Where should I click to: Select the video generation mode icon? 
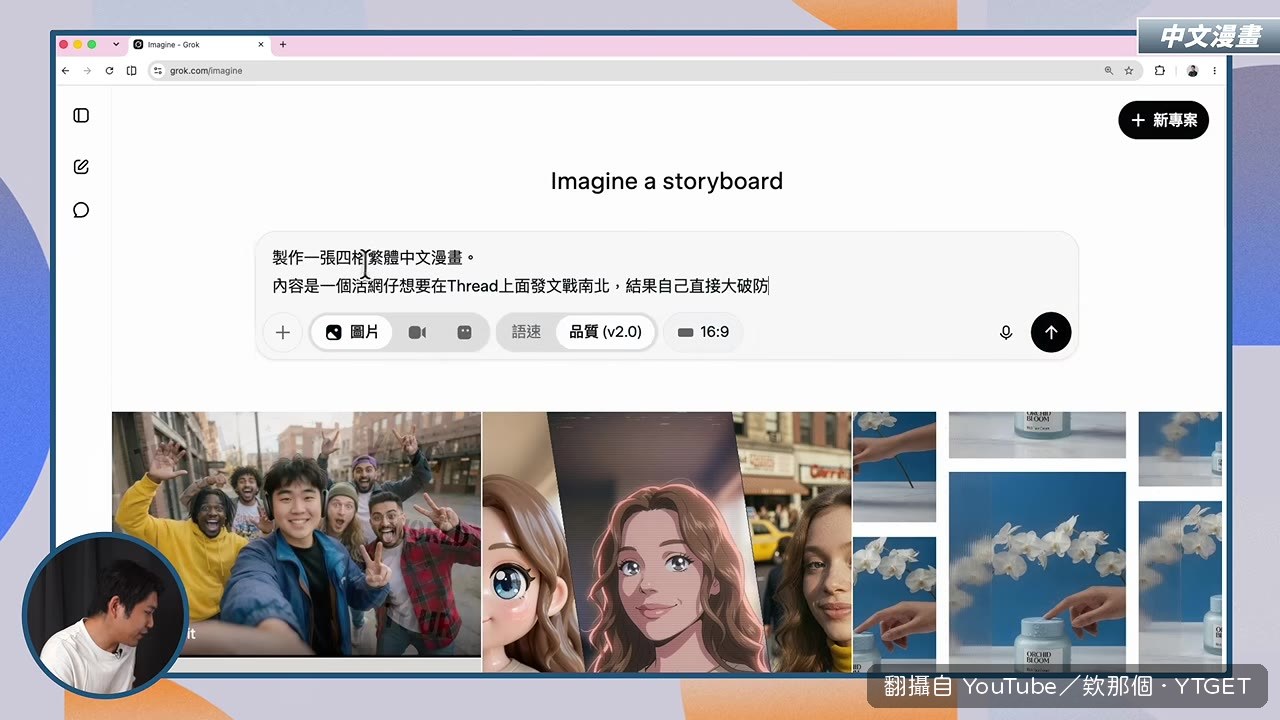click(417, 332)
